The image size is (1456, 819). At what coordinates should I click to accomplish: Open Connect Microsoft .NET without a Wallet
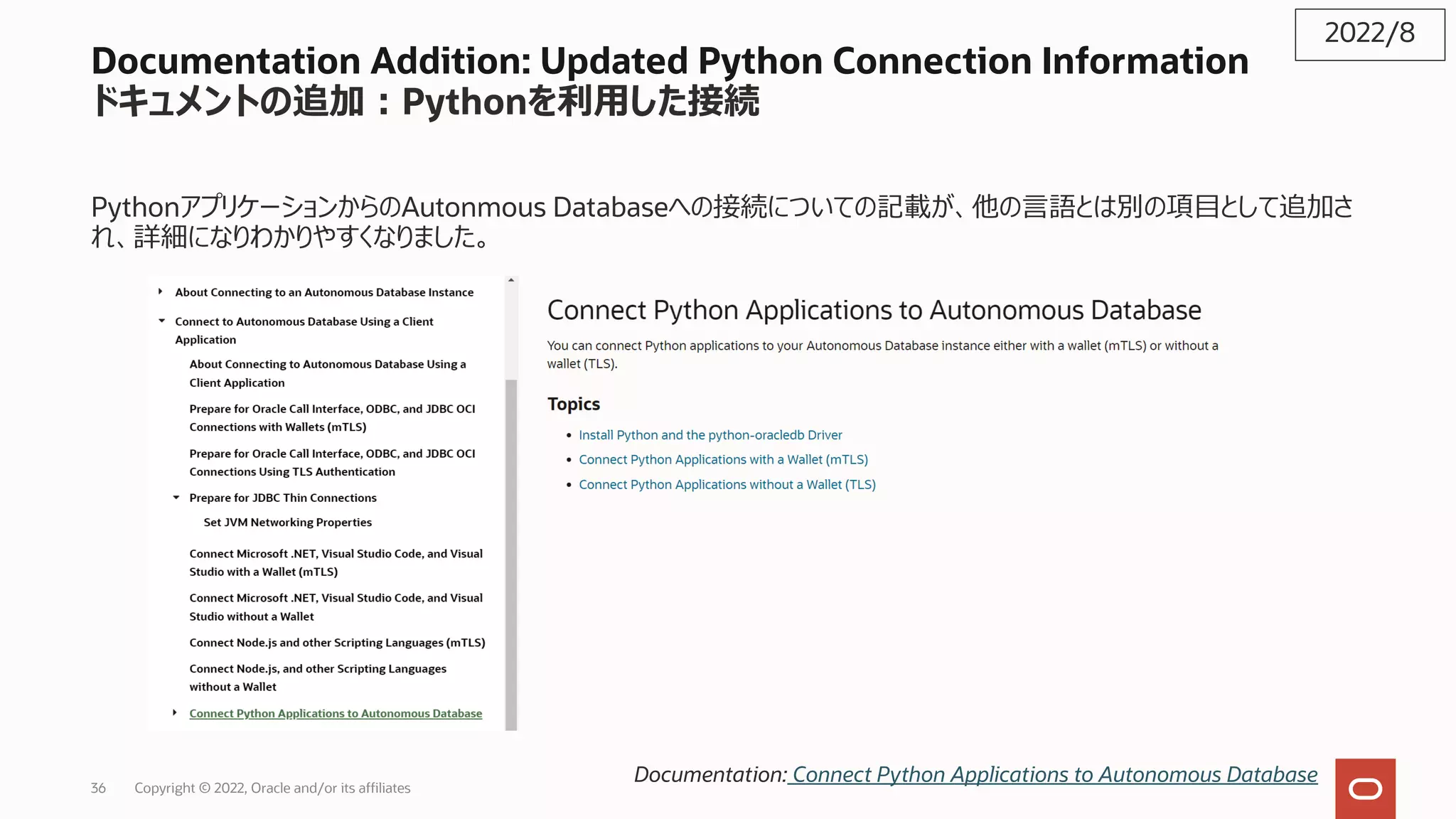(336, 607)
